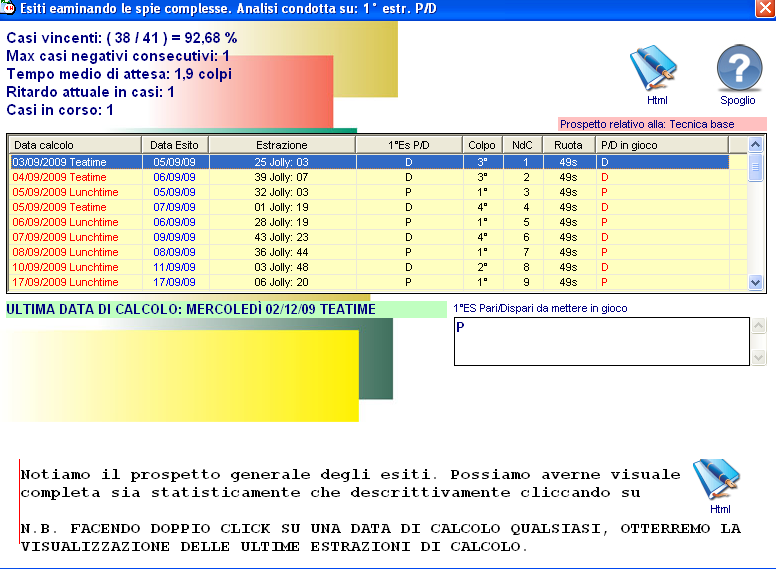Image resolution: width=776 pixels, height=569 pixels.
Task: Click NdC value 9 cell
Action: coord(524,282)
